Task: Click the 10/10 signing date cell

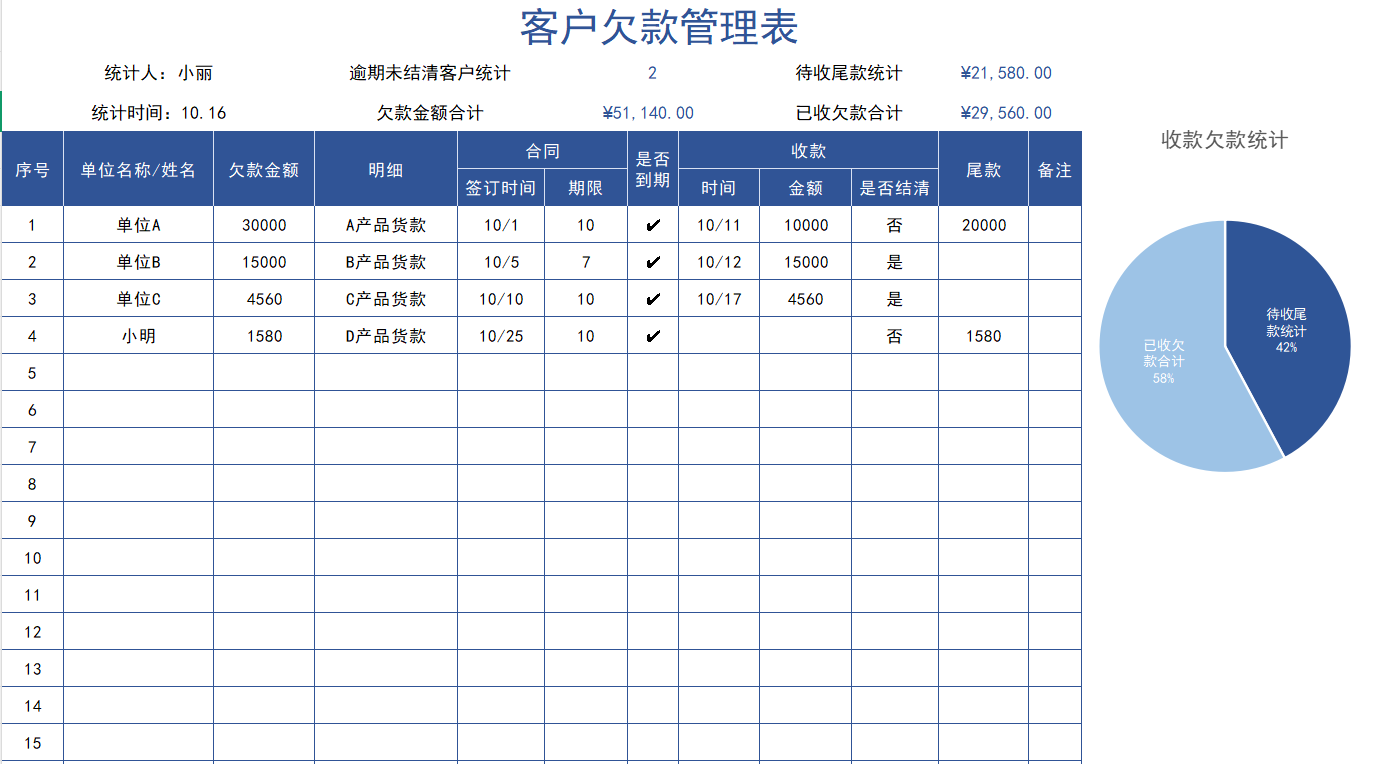Action: click(x=501, y=299)
